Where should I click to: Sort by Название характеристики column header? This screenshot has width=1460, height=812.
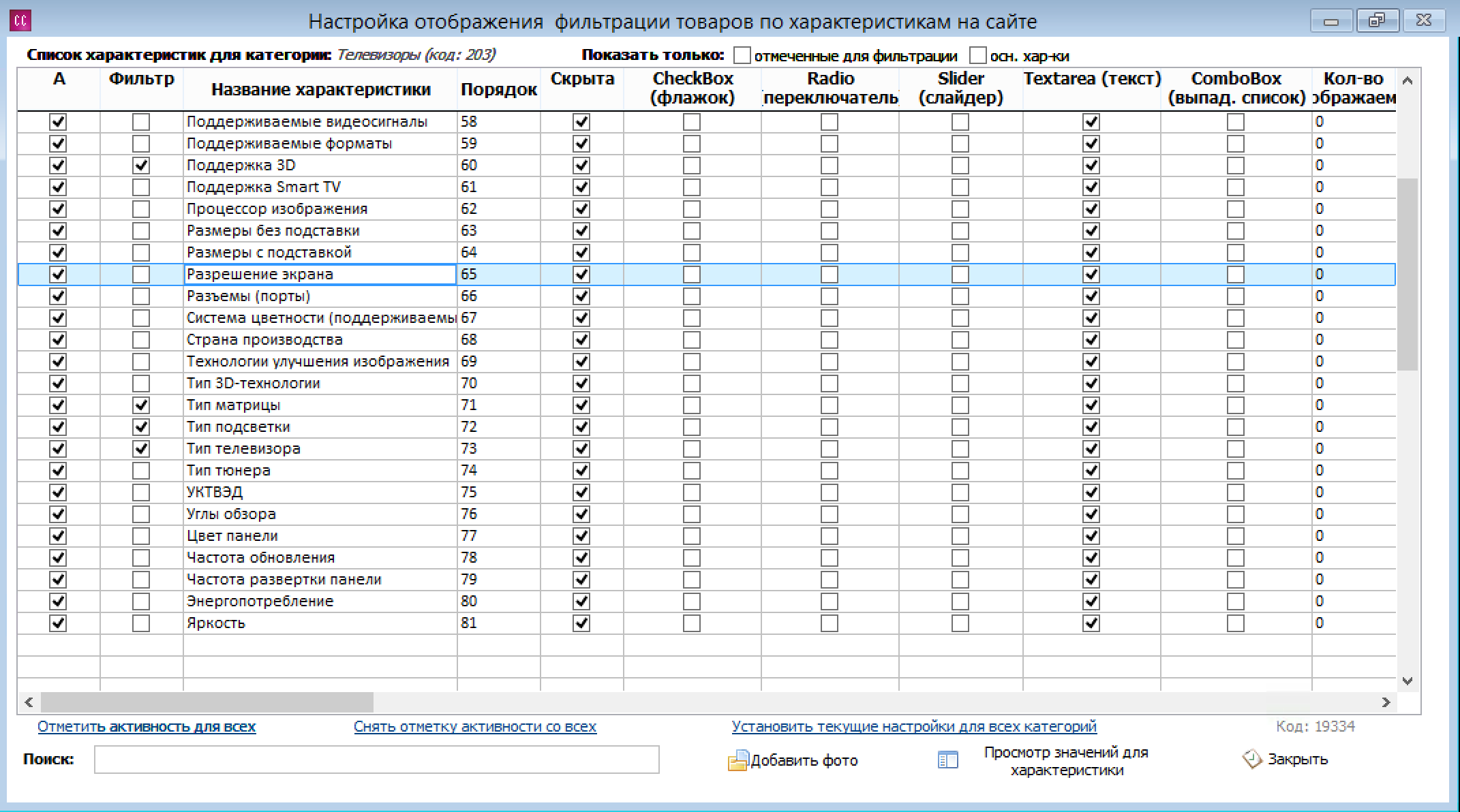(320, 89)
